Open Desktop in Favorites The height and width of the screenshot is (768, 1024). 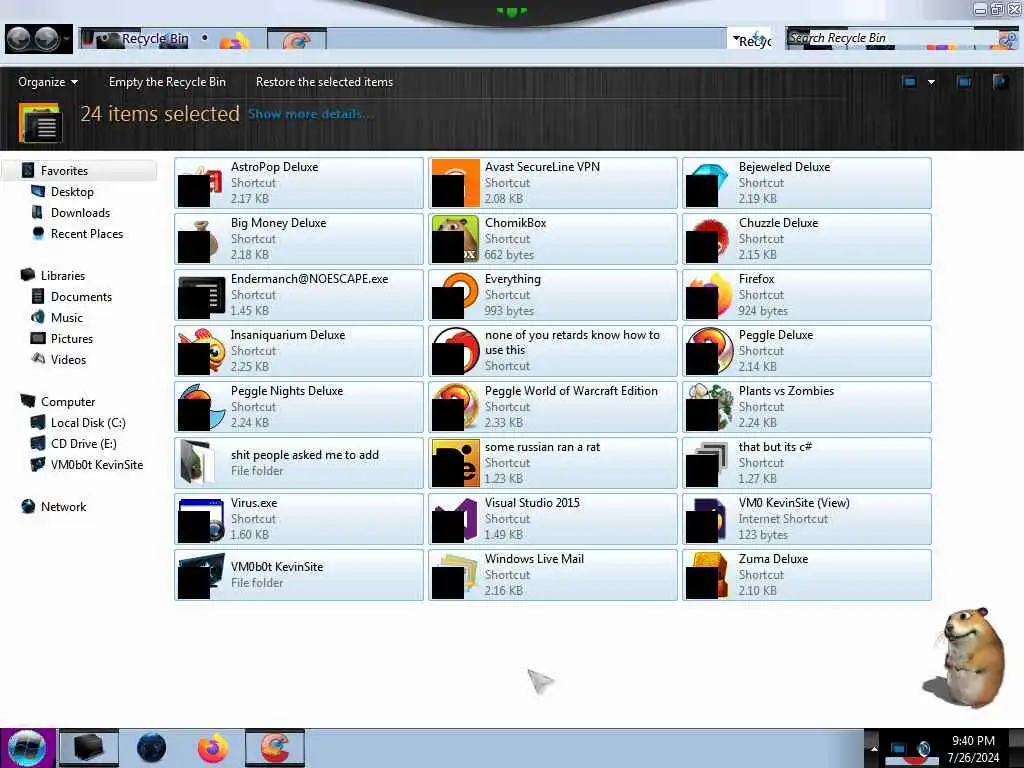72,191
